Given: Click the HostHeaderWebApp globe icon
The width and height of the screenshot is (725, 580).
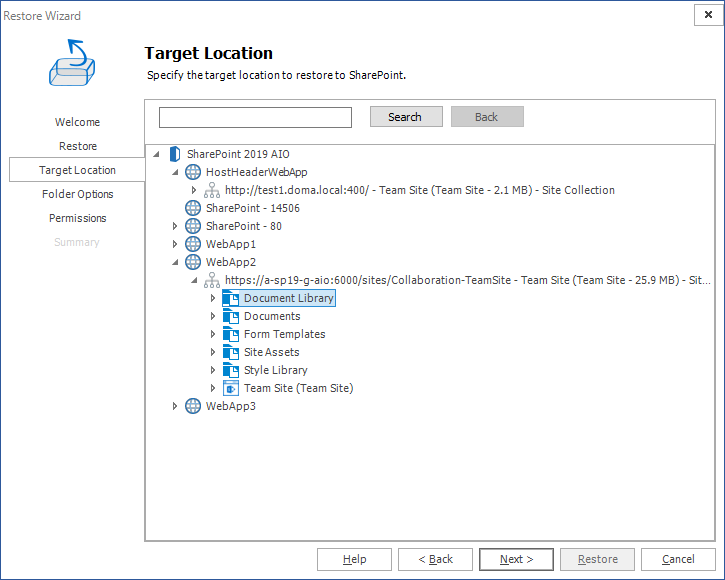Looking at the screenshot, I should (193, 172).
